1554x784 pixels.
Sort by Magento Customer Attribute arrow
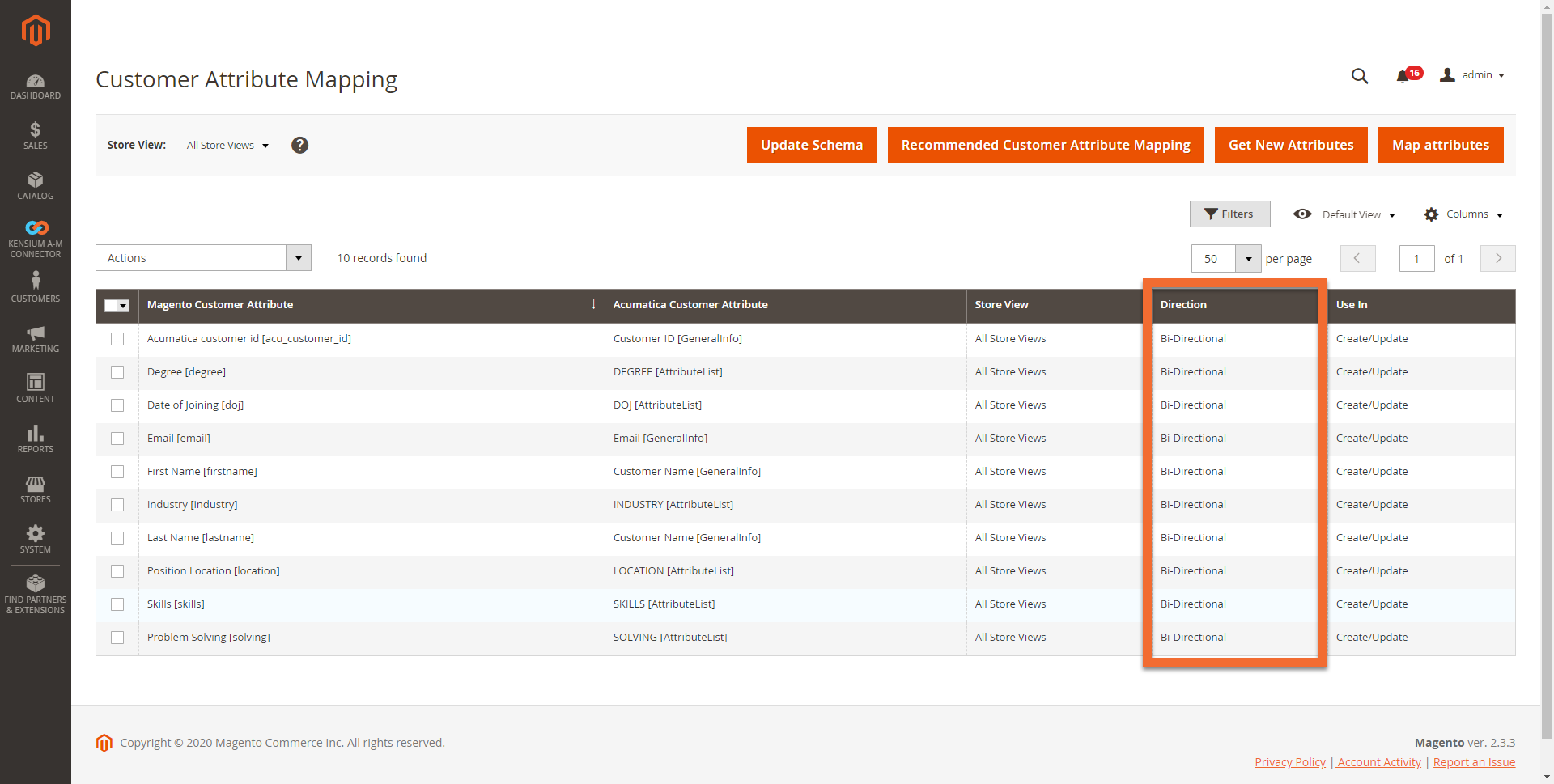(593, 304)
